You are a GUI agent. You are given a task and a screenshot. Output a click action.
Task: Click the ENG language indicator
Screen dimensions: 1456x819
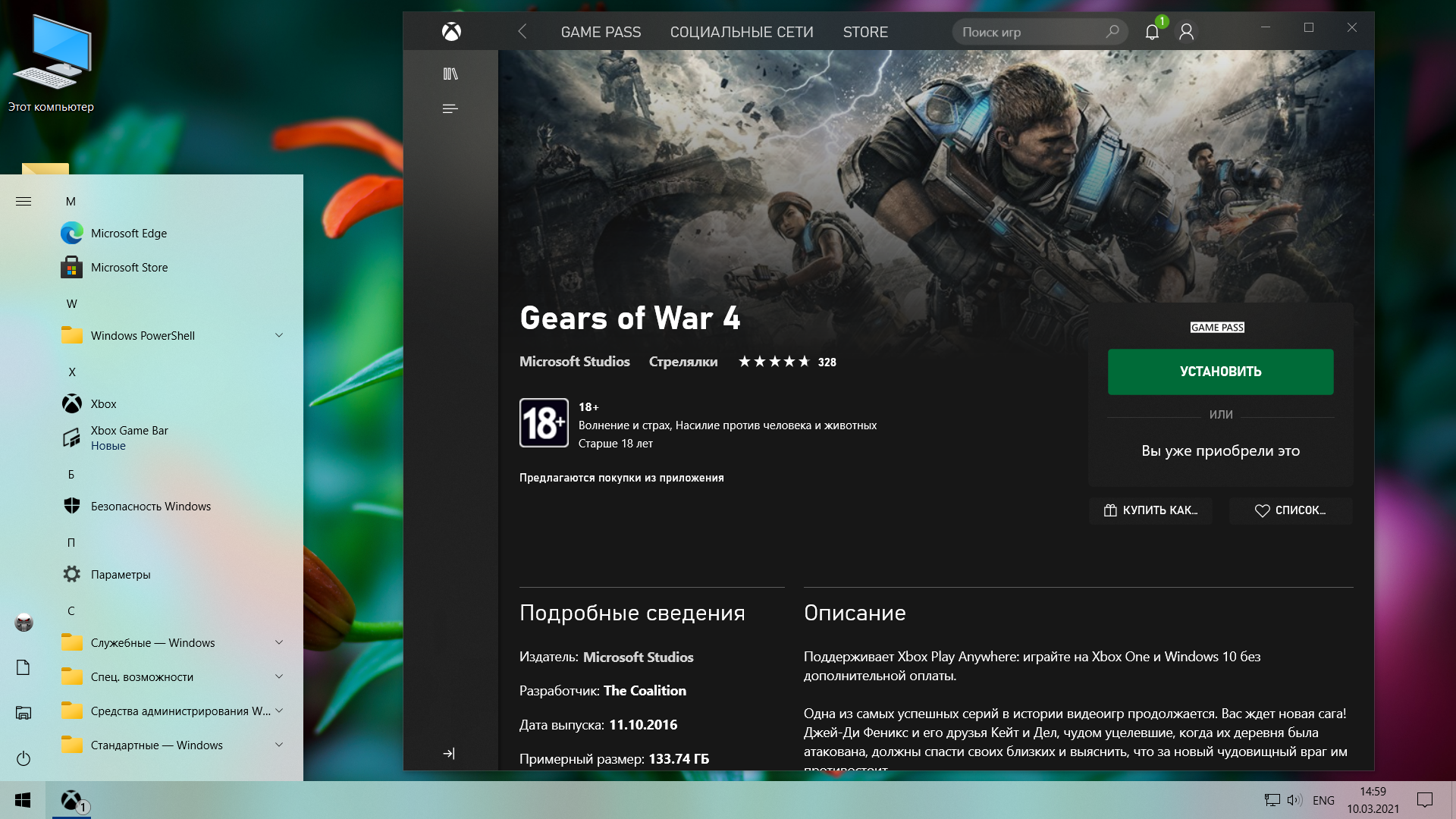1323,800
